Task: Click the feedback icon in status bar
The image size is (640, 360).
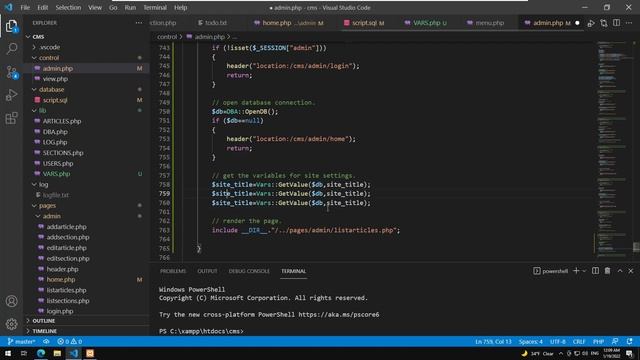Action: pos(615,341)
